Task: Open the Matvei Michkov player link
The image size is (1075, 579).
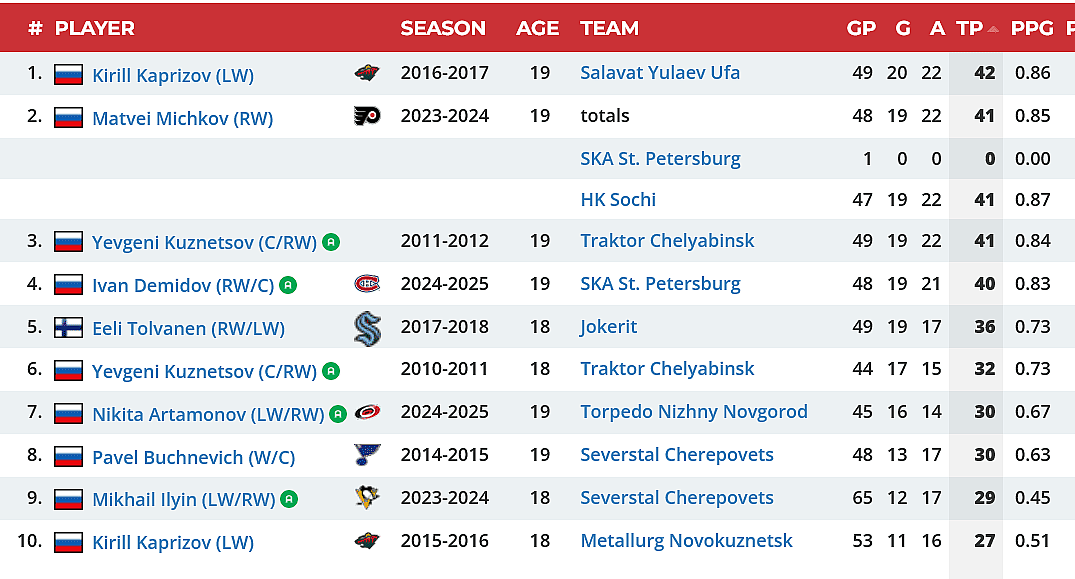Action: point(182,118)
